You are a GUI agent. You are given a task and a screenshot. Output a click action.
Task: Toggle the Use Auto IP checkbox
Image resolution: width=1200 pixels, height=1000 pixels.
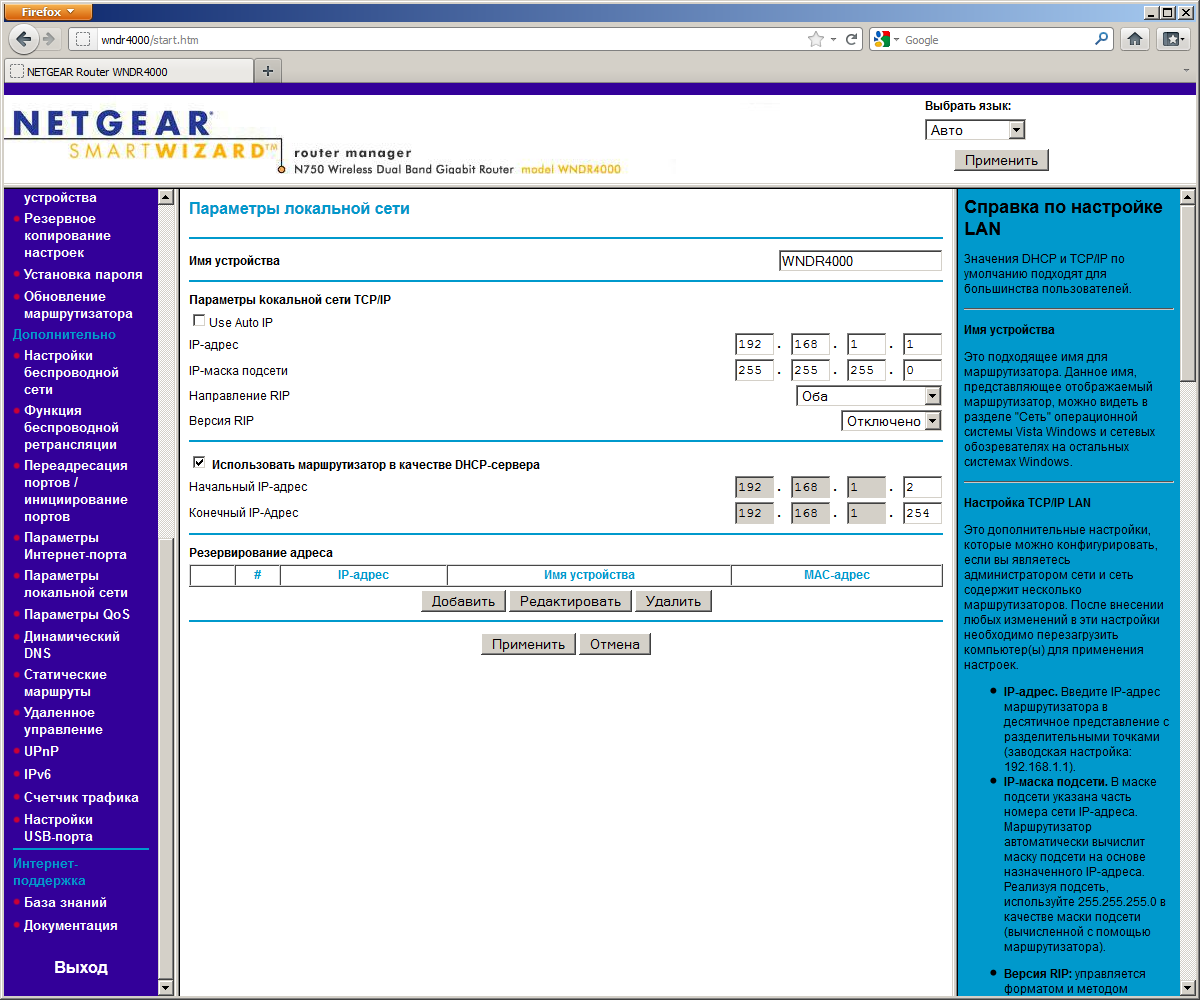(x=199, y=321)
